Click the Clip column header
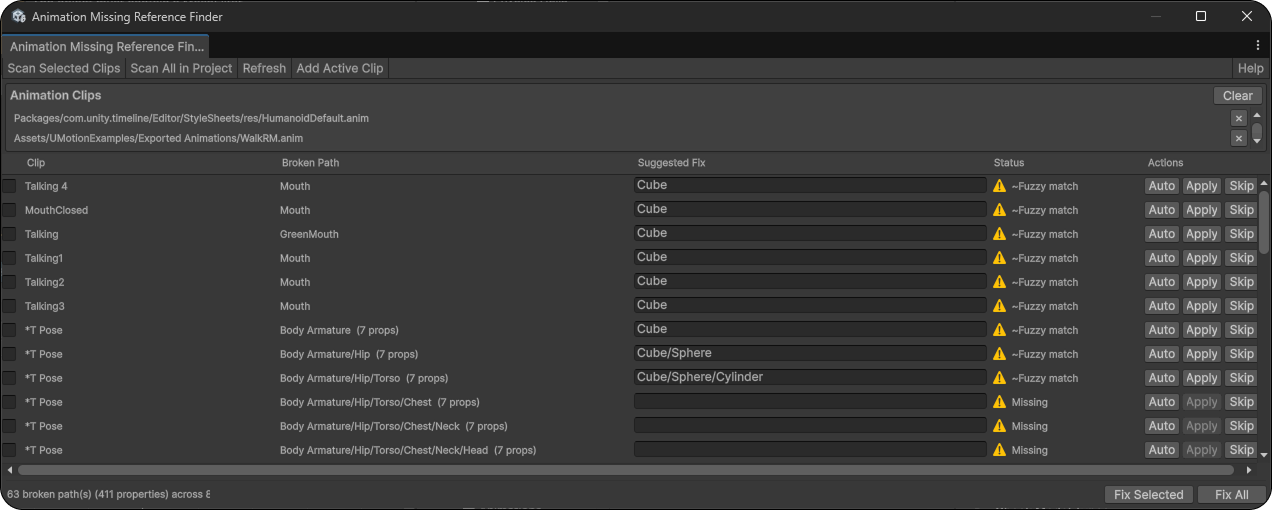 [x=36, y=162]
